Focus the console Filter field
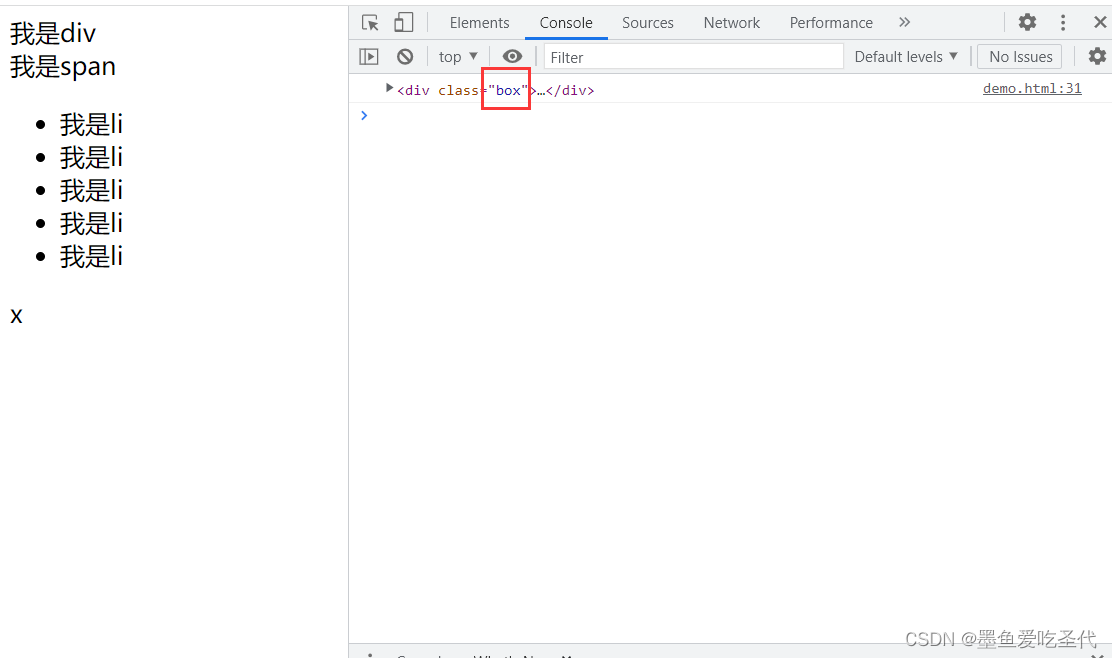 [694, 57]
